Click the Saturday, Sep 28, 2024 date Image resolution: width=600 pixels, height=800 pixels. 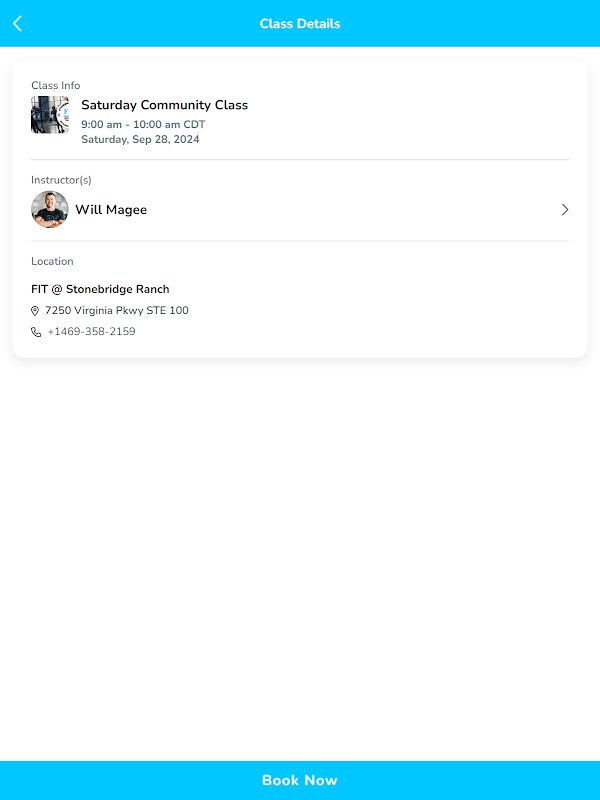click(140, 140)
